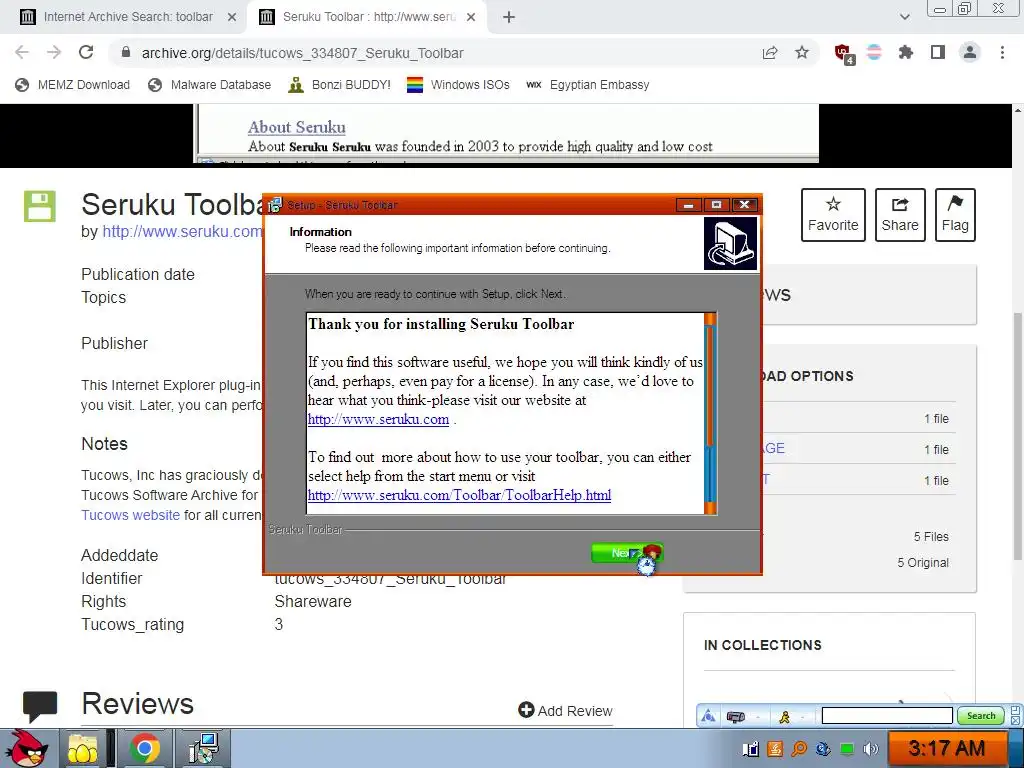Viewport: 1024px width, 768px height.
Task: Click the green monitor tray icon
Action: [x=846, y=749]
